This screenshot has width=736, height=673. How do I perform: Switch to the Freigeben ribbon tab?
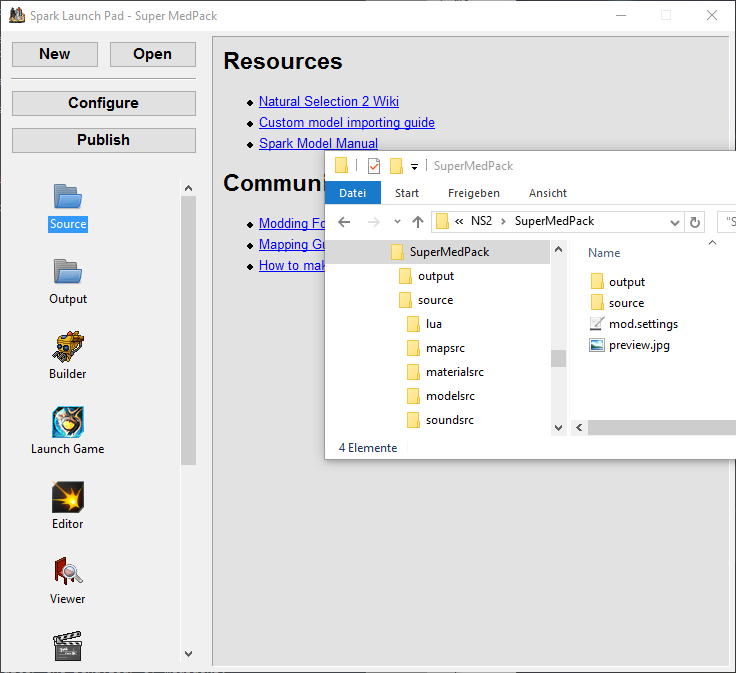(x=474, y=193)
